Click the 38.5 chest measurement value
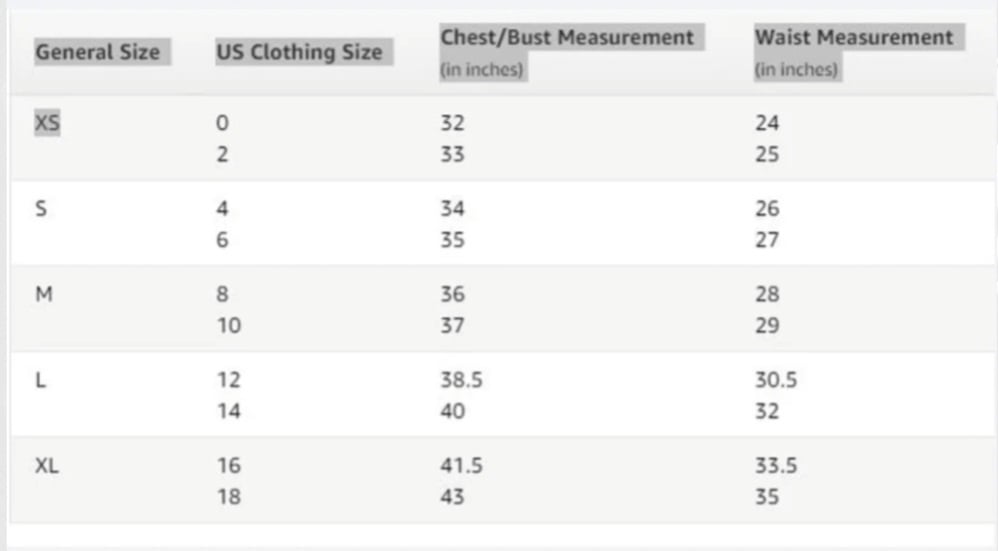 [x=461, y=380]
